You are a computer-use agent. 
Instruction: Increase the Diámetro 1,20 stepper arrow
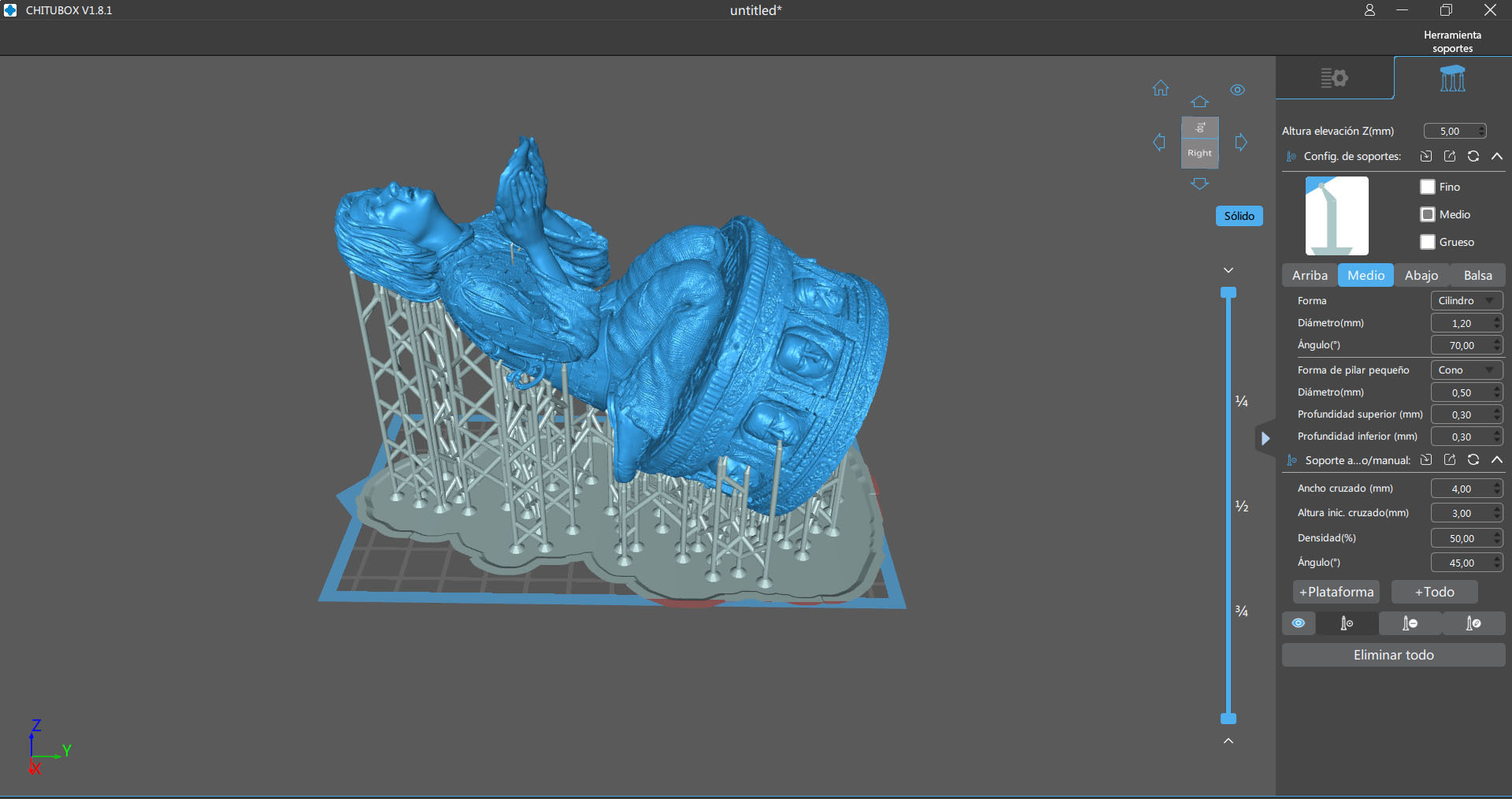(x=1497, y=319)
